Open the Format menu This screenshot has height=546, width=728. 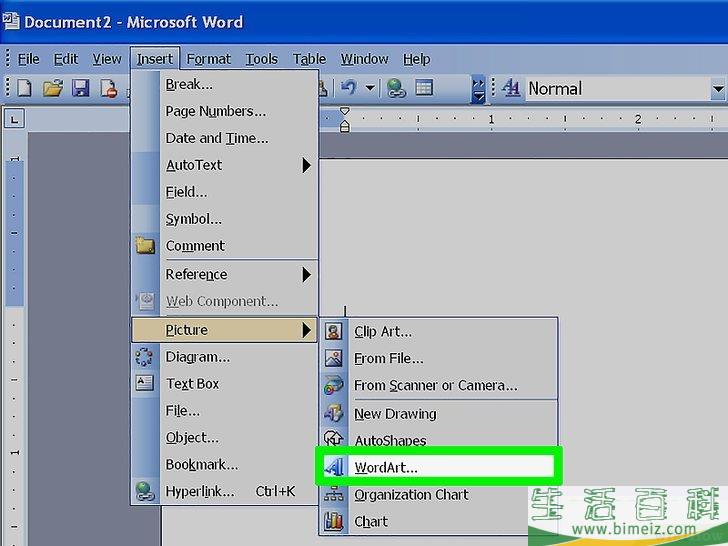pyautogui.click(x=208, y=59)
